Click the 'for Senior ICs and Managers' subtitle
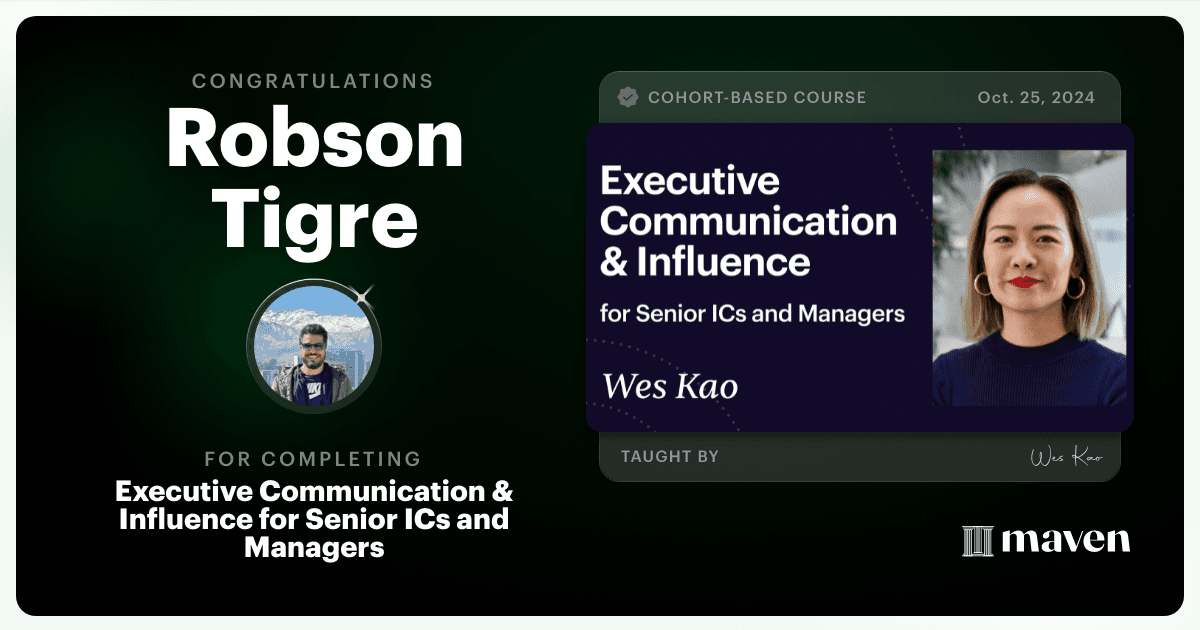The height and width of the screenshot is (630, 1200). pyautogui.click(x=752, y=313)
